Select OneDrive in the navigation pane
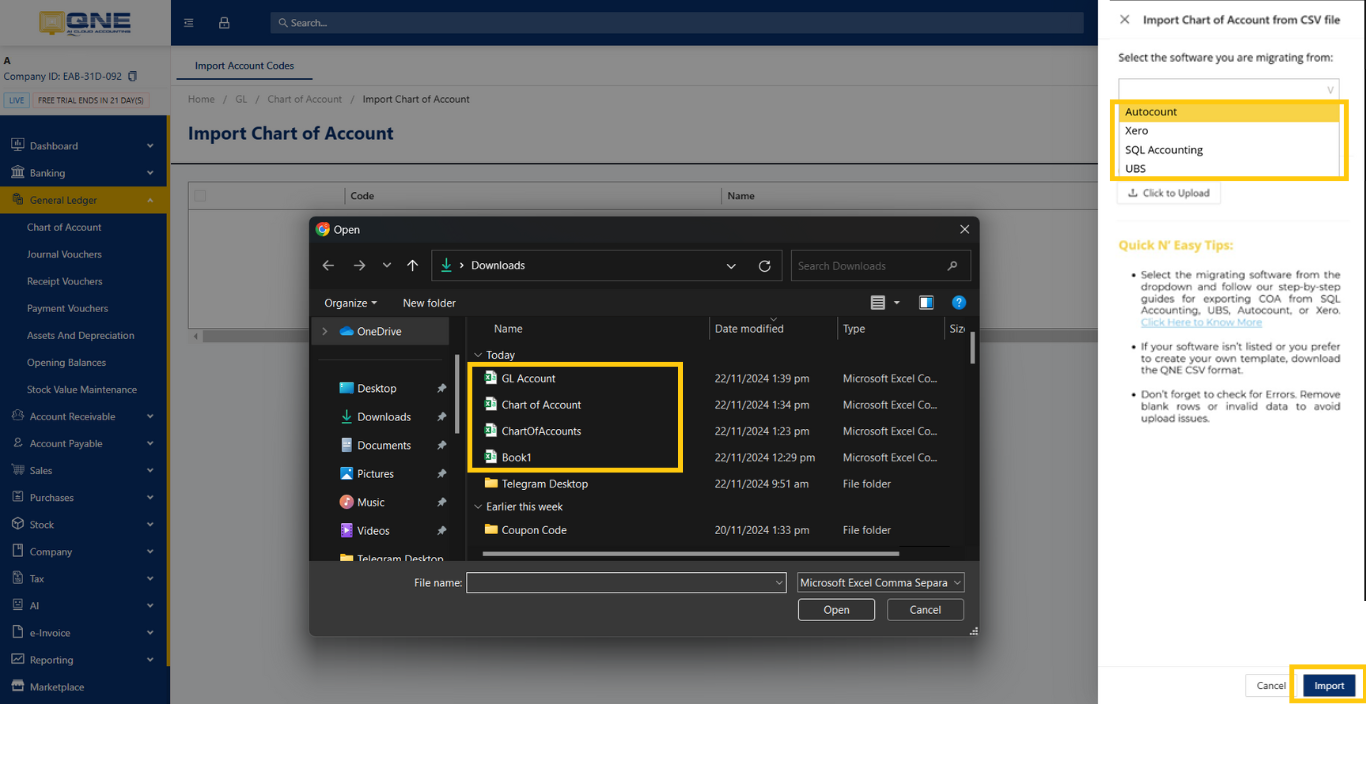Viewport: 1366px width, 768px height. click(379, 331)
